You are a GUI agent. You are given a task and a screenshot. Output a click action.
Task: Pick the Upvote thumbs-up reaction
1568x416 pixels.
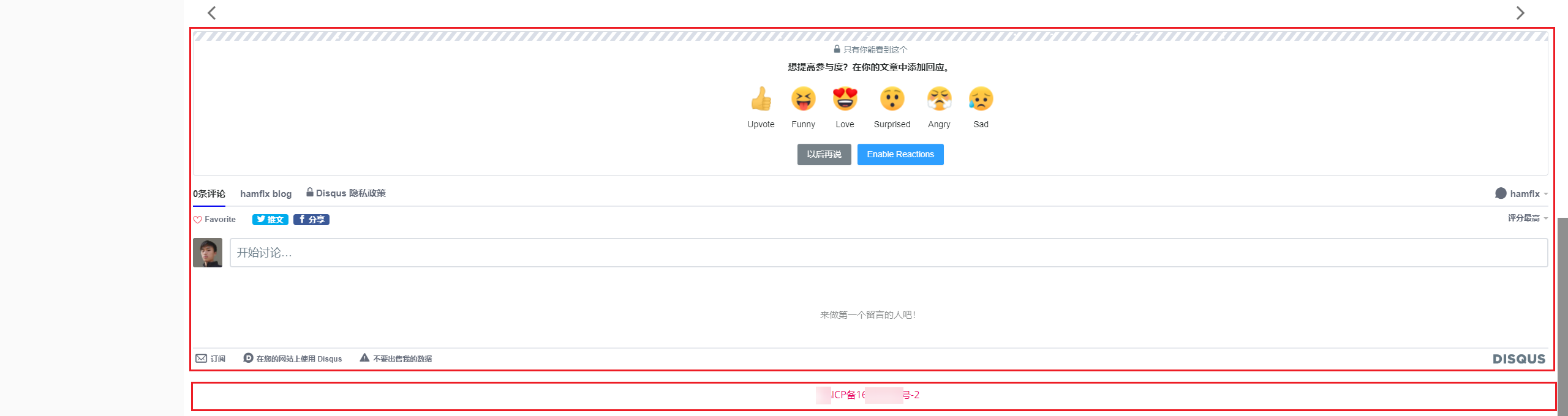tap(761, 98)
